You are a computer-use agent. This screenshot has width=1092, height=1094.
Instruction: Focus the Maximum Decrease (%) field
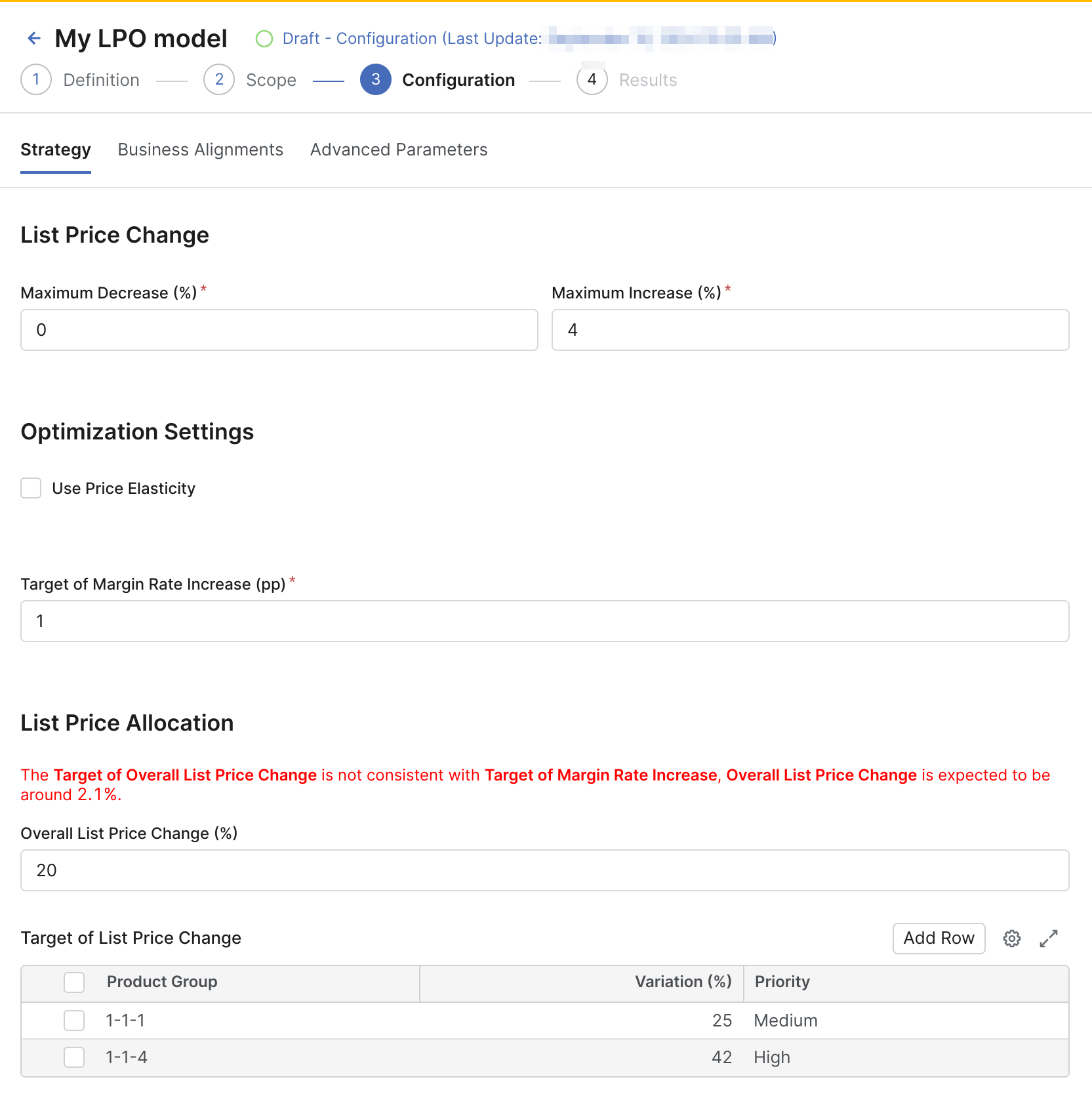tap(279, 330)
